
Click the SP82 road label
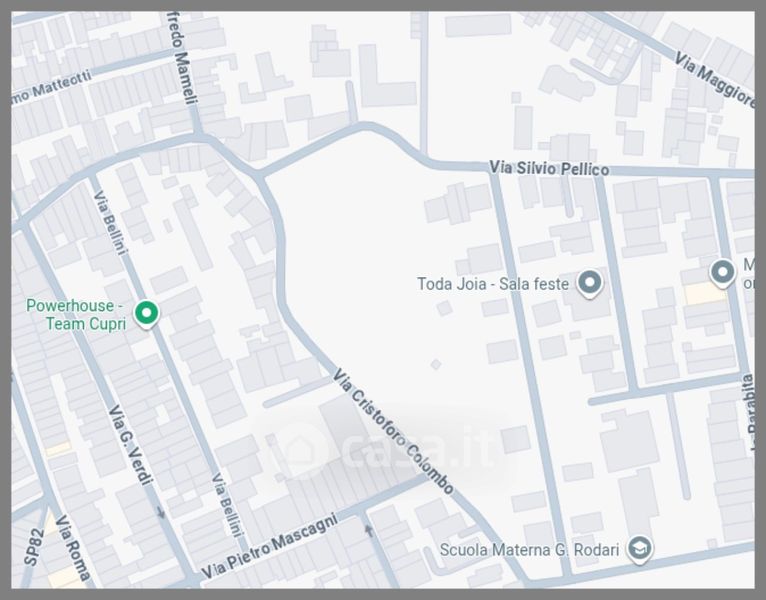[33, 549]
